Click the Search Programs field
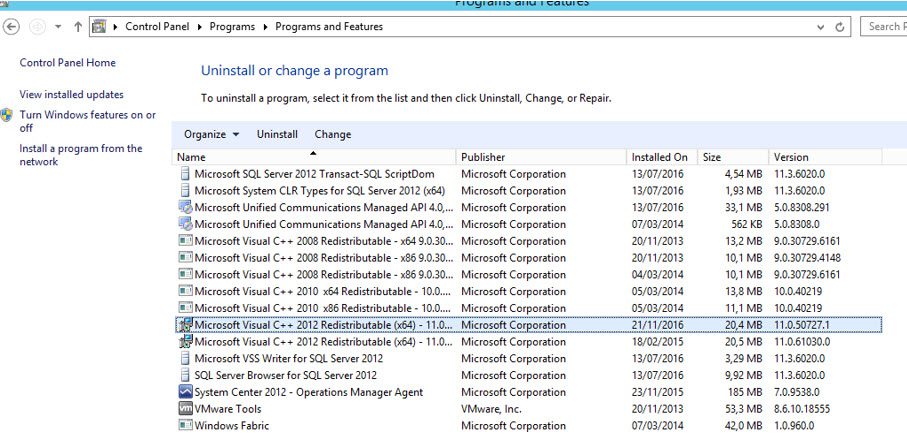This screenshot has width=907, height=440. coord(884,27)
